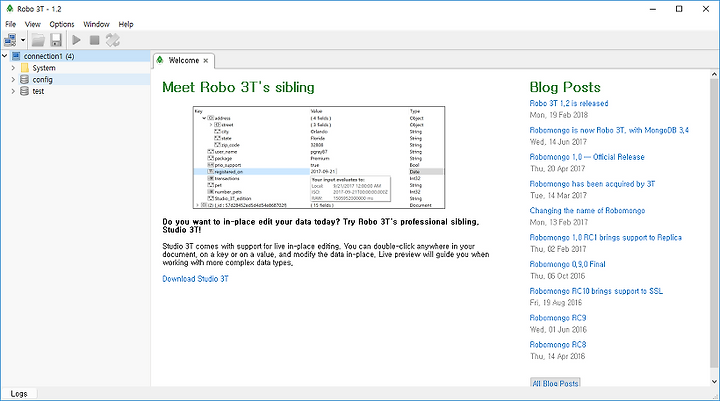This screenshot has height=401, width=720.
Task: Expand the config database node
Action: 13,79
